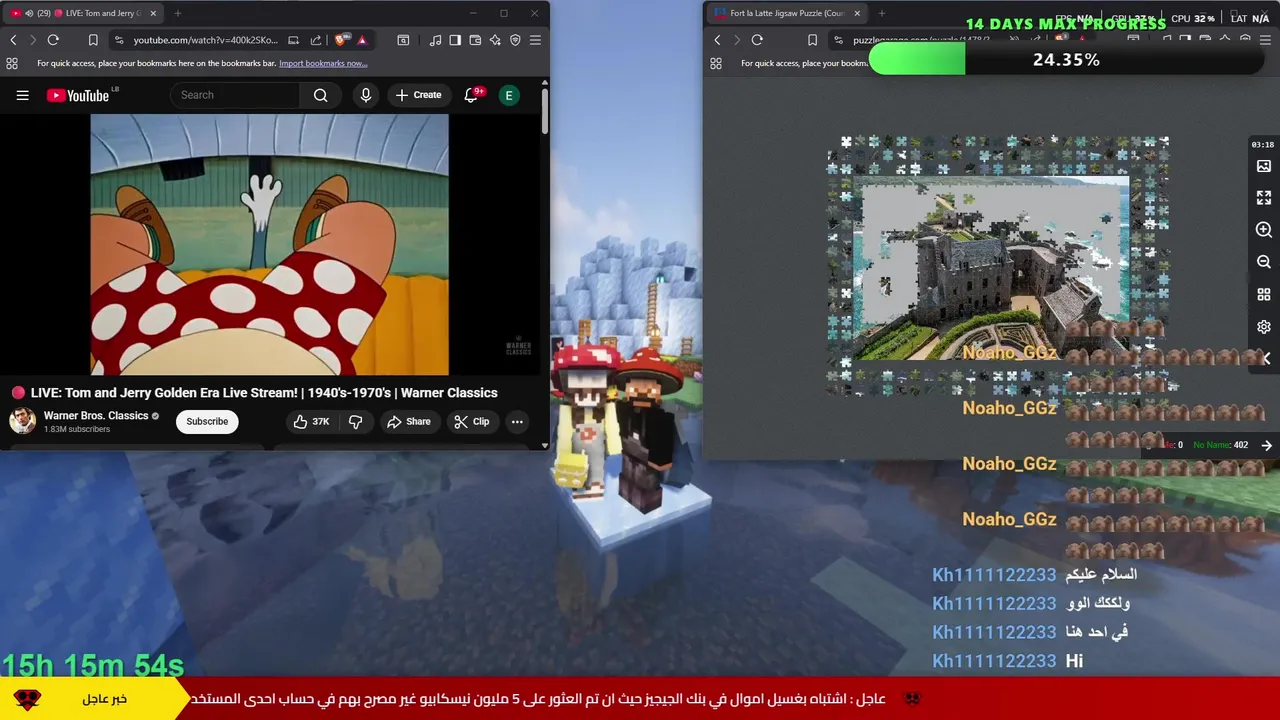The image size is (1280, 720).
Task: Collapse the puzzle sidebar with the chevron
Action: coord(1266,358)
